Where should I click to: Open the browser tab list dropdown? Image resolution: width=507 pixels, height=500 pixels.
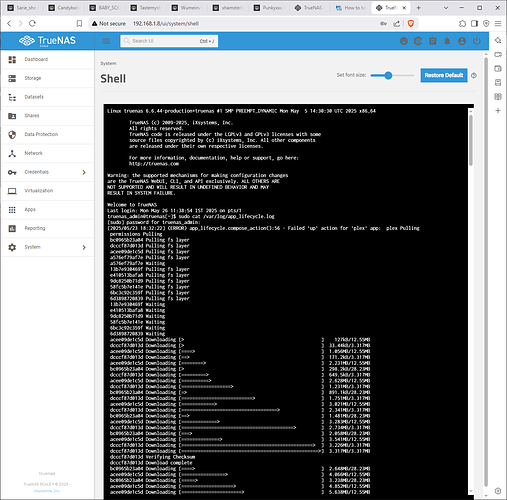(x=446, y=8)
